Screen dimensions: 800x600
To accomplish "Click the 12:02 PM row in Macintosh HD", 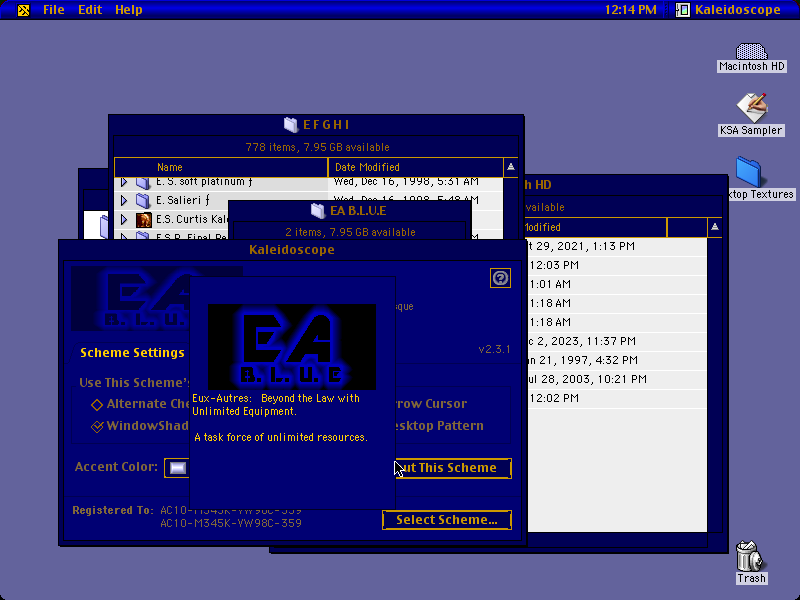I will (615, 398).
